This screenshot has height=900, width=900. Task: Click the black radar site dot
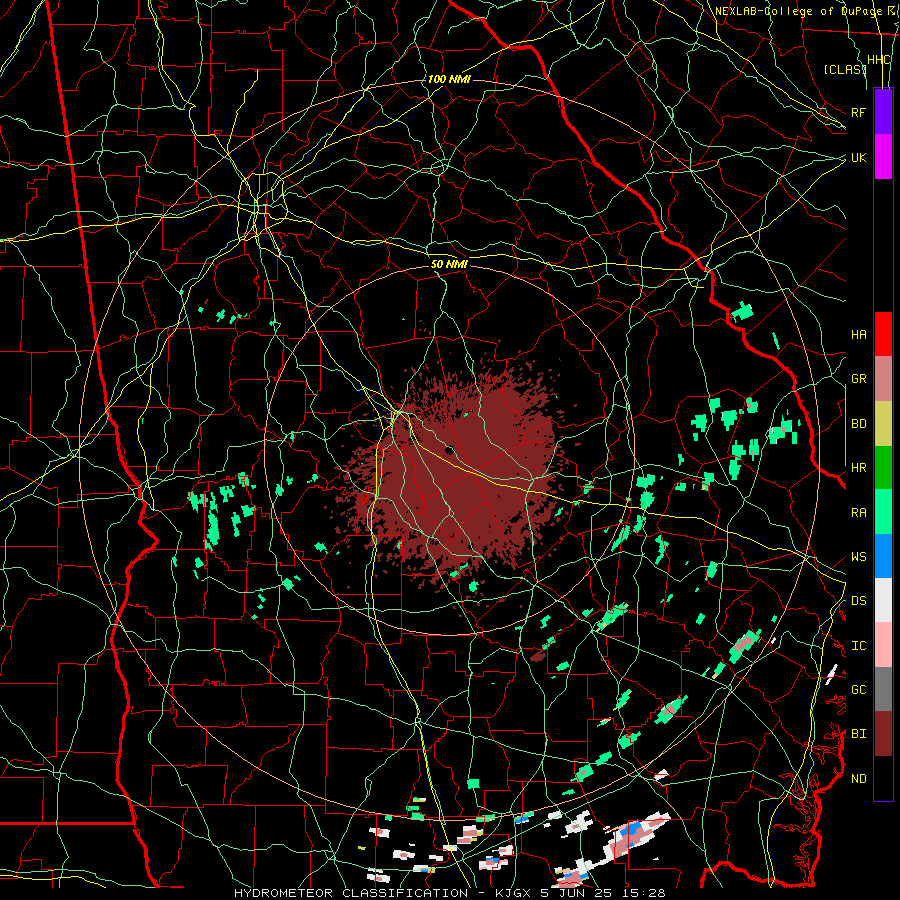click(x=449, y=450)
